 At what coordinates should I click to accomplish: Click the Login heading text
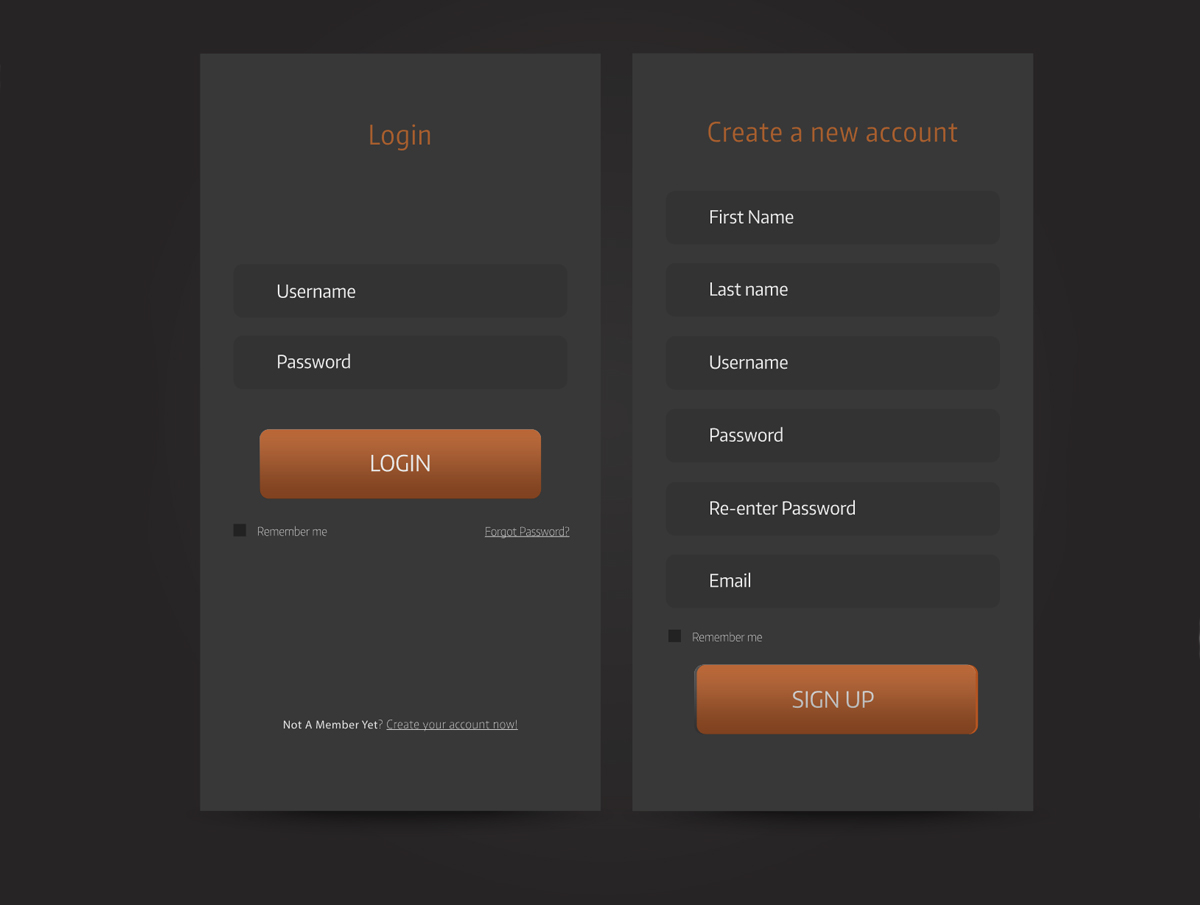pyautogui.click(x=400, y=135)
